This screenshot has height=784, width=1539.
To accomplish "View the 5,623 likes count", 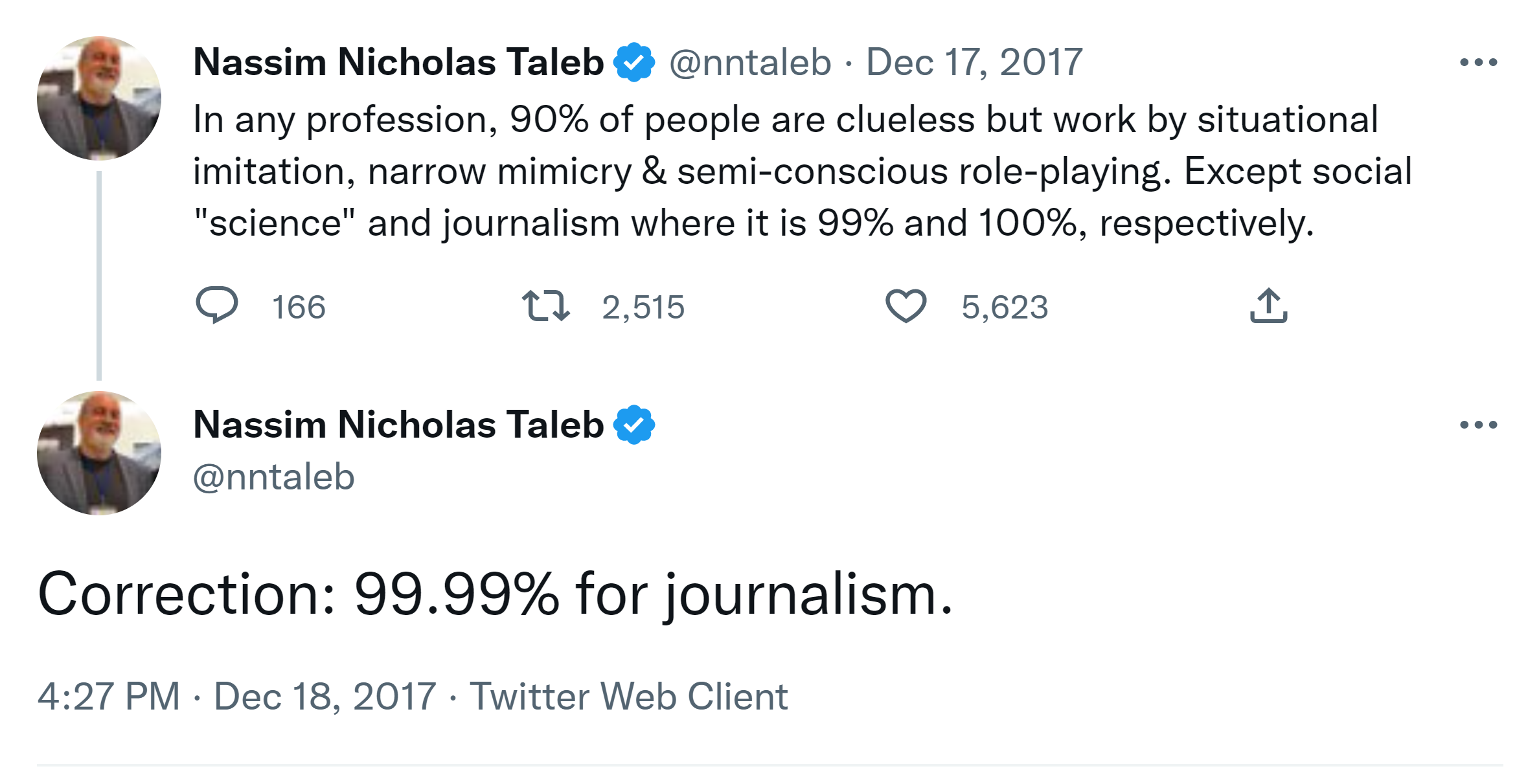I will coord(1004,307).
